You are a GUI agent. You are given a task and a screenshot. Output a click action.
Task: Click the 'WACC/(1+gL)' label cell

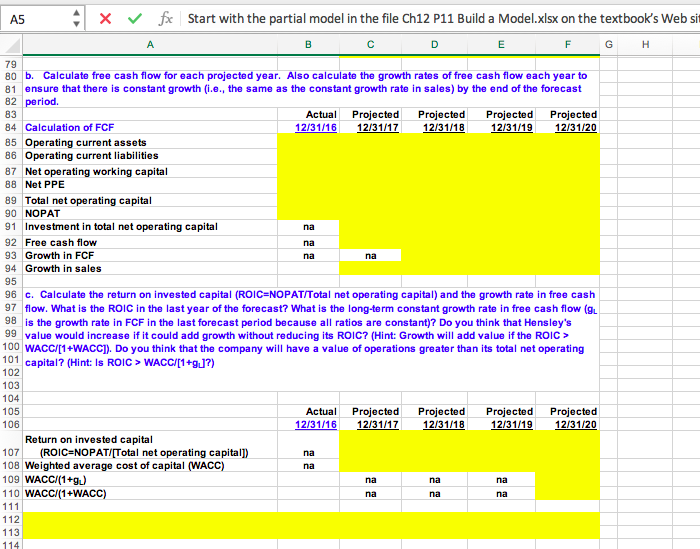[150, 480]
